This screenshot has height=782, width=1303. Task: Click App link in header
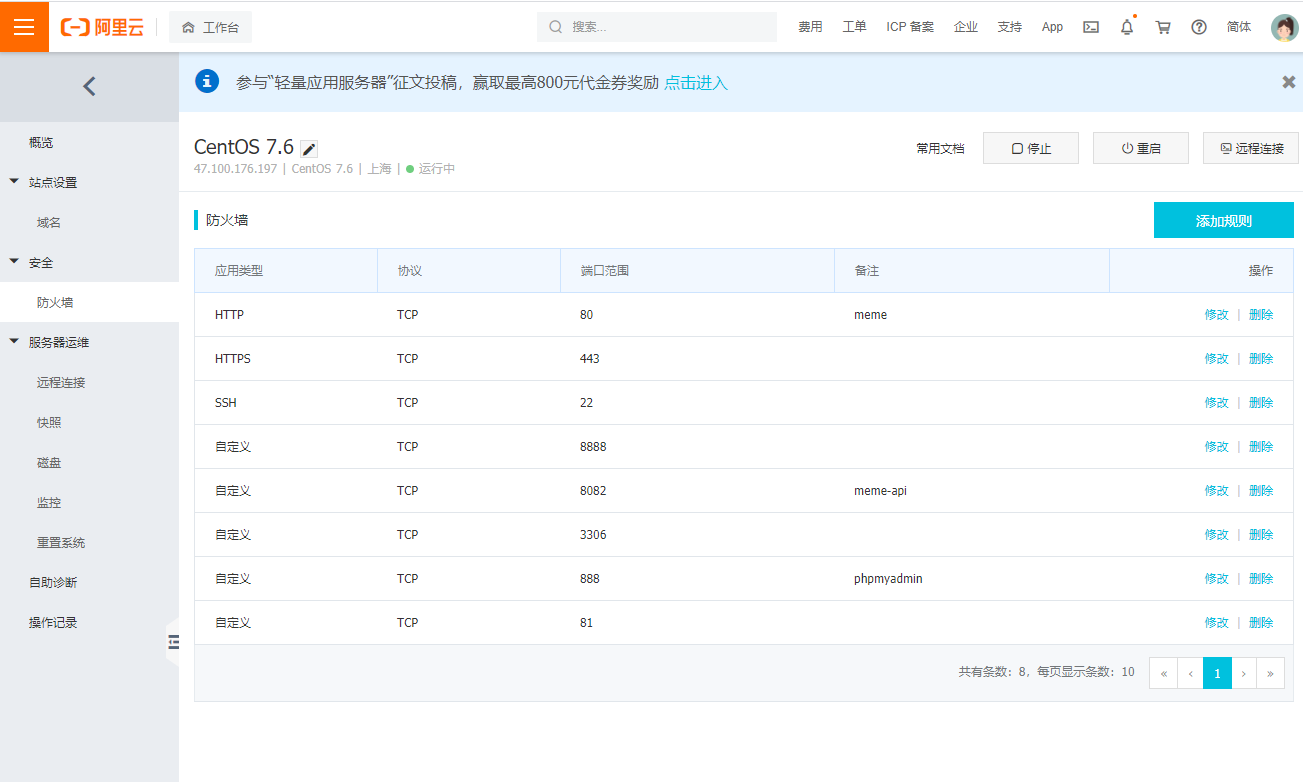[1052, 27]
